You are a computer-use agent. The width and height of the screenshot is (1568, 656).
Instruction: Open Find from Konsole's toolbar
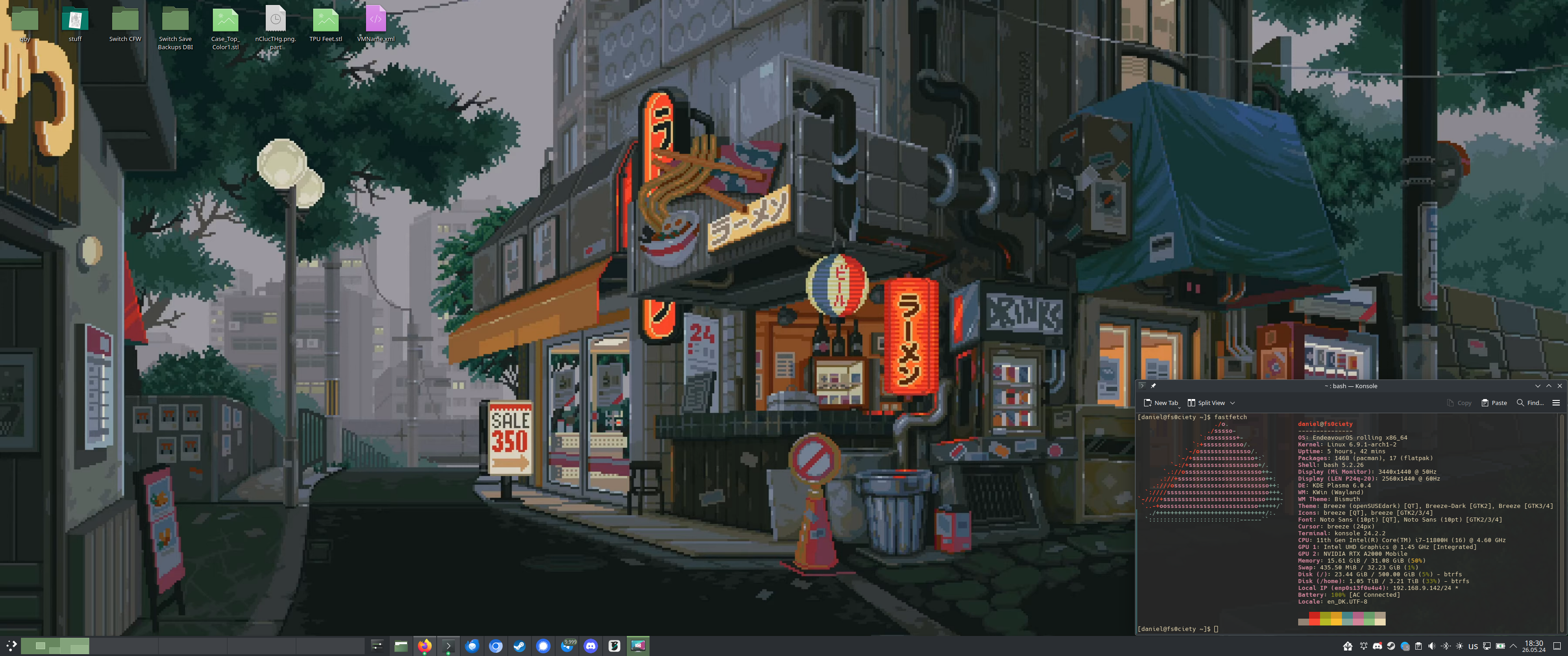[x=1529, y=402]
